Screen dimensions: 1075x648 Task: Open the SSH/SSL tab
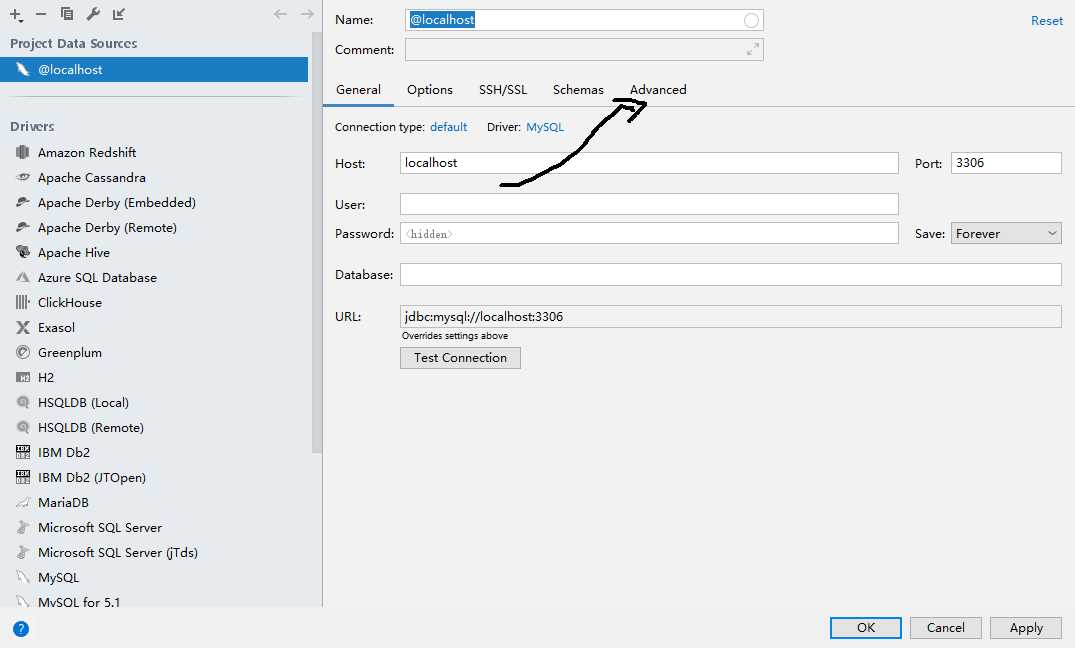pyautogui.click(x=503, y=90)
